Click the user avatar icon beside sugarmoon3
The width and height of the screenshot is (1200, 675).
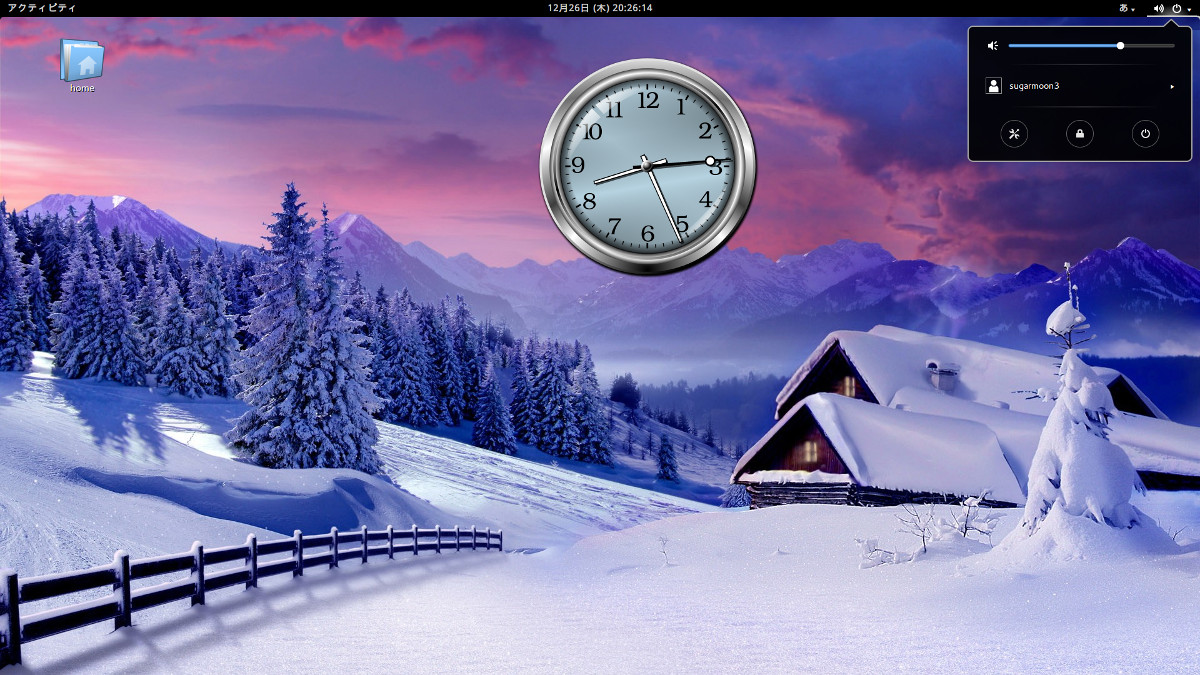click(x=993, y=86)
